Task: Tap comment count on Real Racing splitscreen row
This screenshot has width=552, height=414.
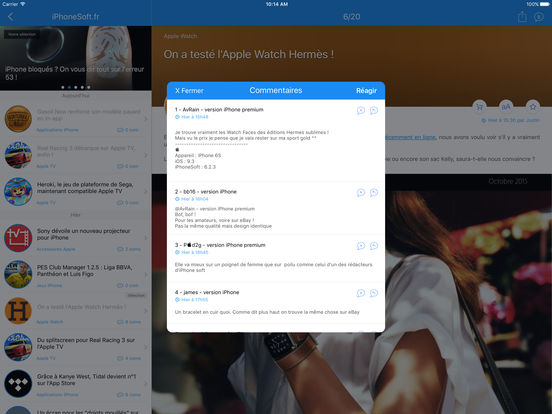Action: click(128, 358)
